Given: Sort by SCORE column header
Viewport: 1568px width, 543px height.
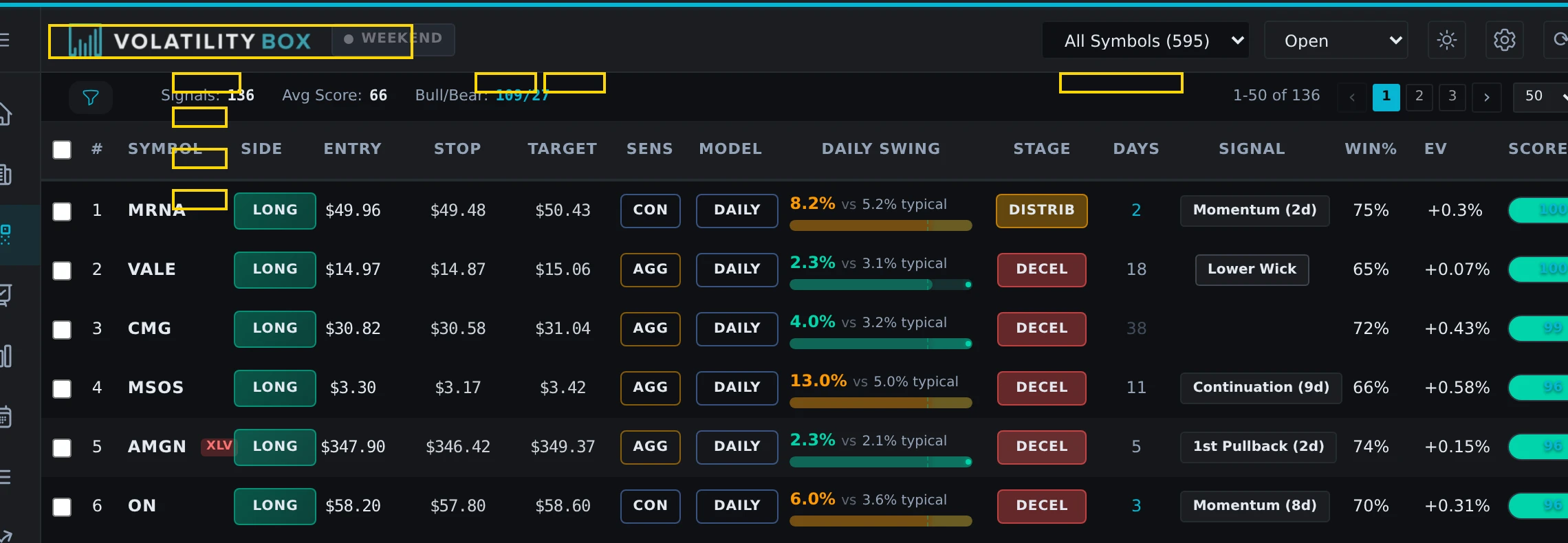Looking at the screenshot, I should point(1537,148).
